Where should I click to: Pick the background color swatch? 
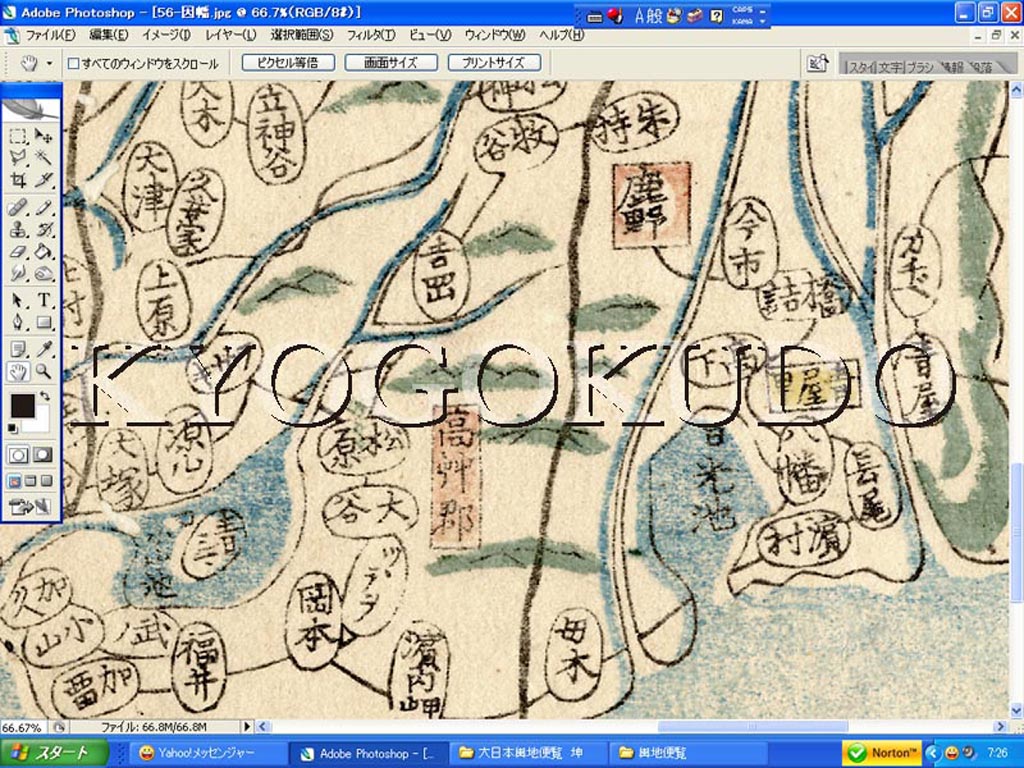[40, 421]
